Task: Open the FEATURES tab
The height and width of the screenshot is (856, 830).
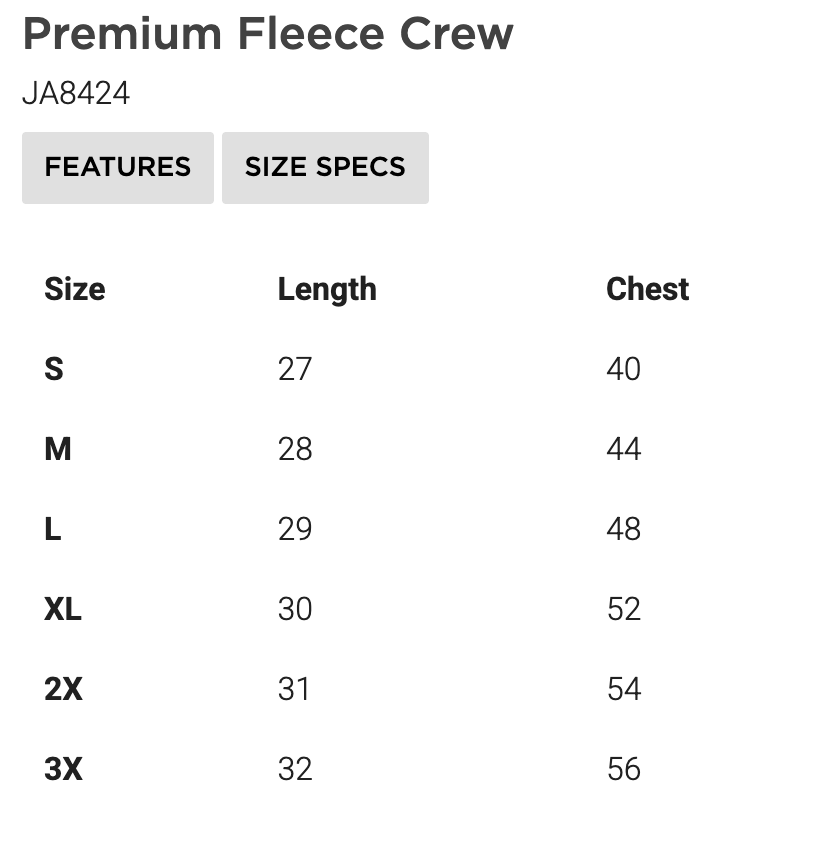Action: click(118, 167)
